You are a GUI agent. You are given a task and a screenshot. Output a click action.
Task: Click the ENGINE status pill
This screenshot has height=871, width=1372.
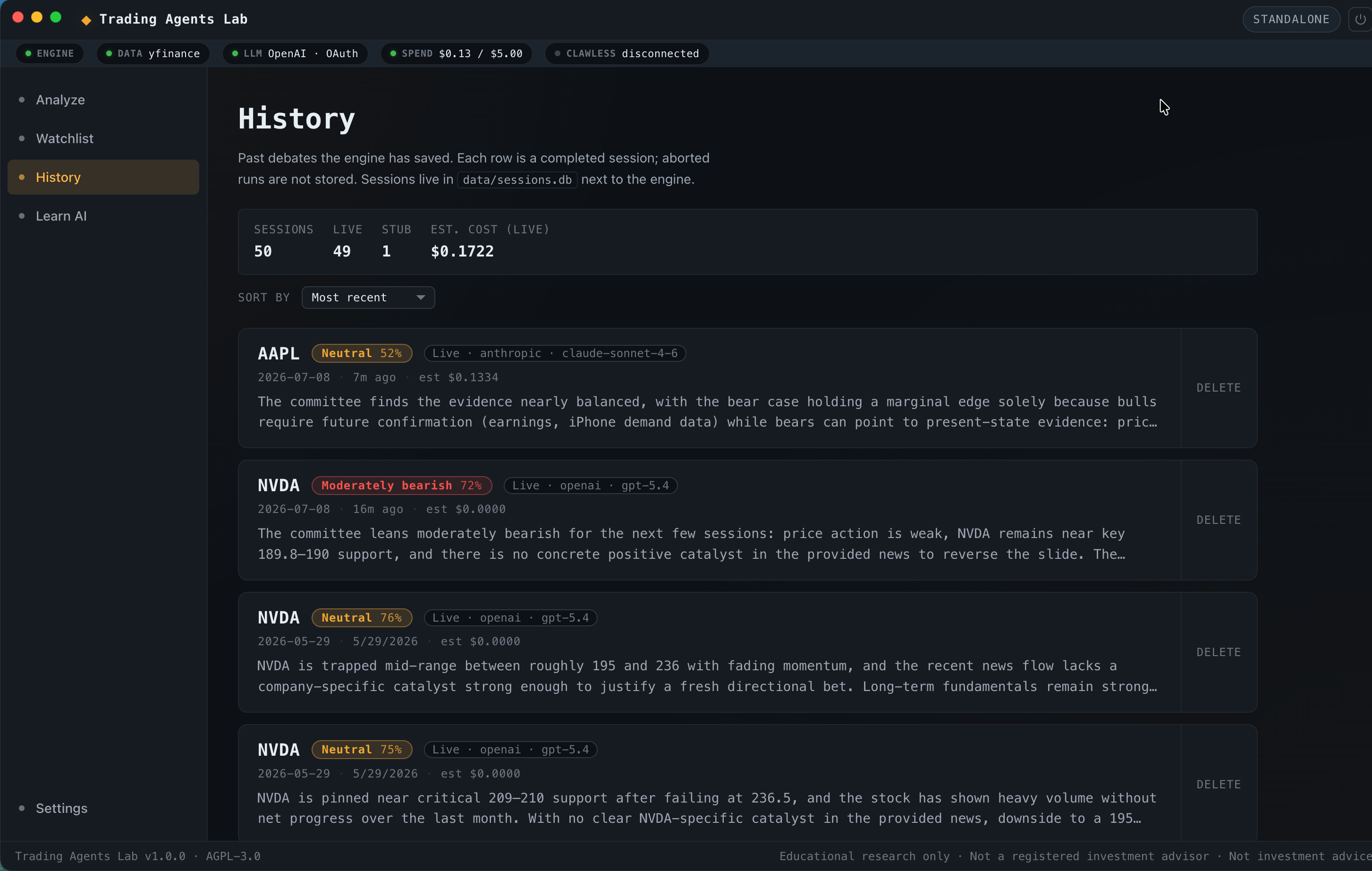[50, 53]
